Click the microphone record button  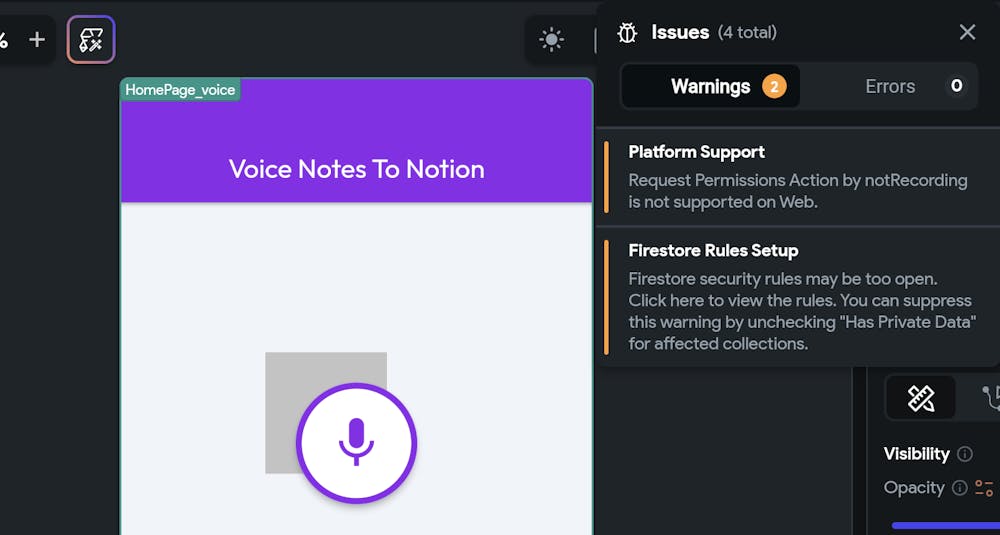357,443
